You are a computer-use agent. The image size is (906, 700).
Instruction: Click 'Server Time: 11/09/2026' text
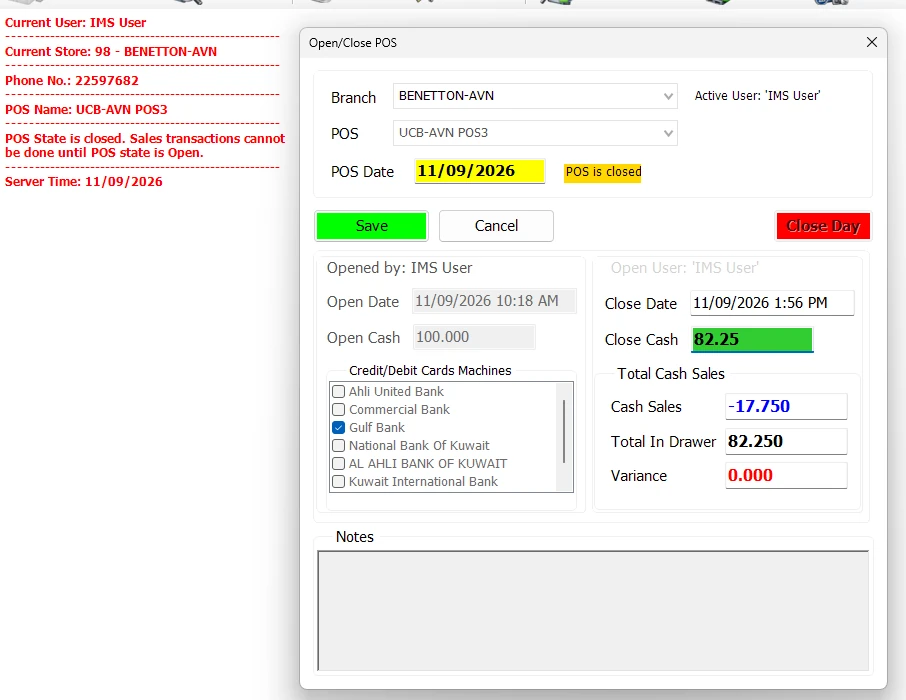(84, 182)
